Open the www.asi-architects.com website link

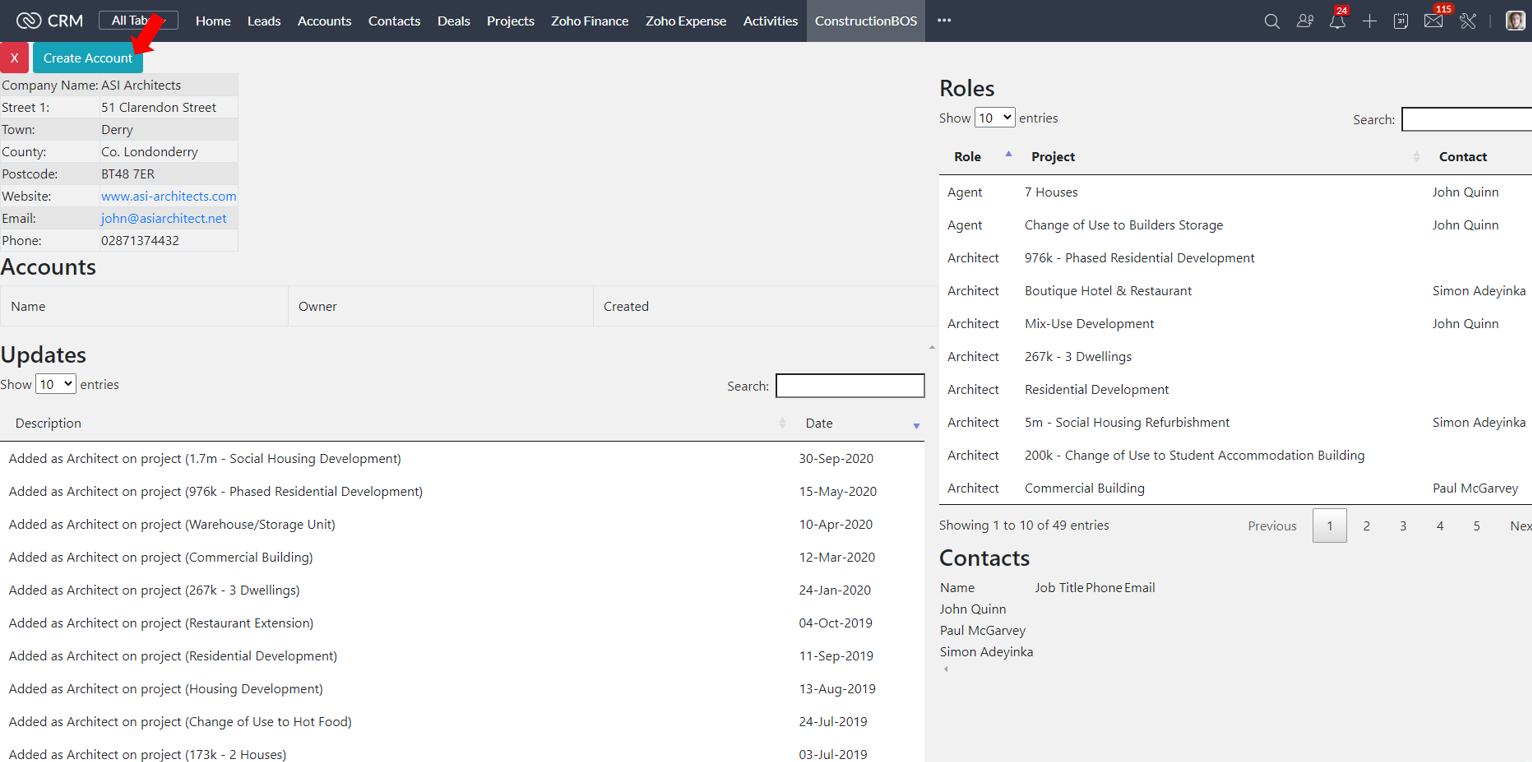(169, 196)
